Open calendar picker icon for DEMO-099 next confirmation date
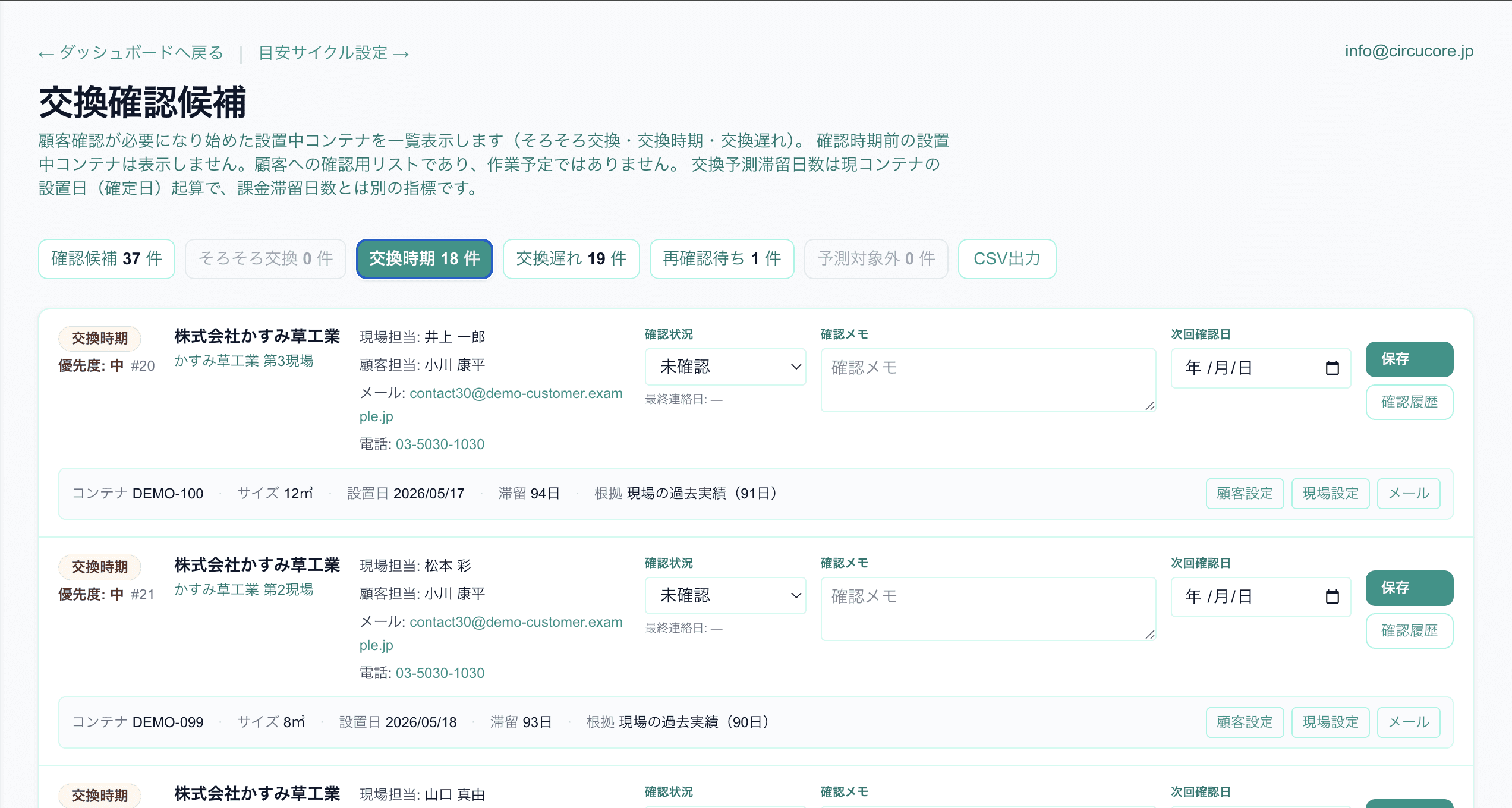Image resolution: width=1512 pixels, height=808 pixels. (1332, 596)
